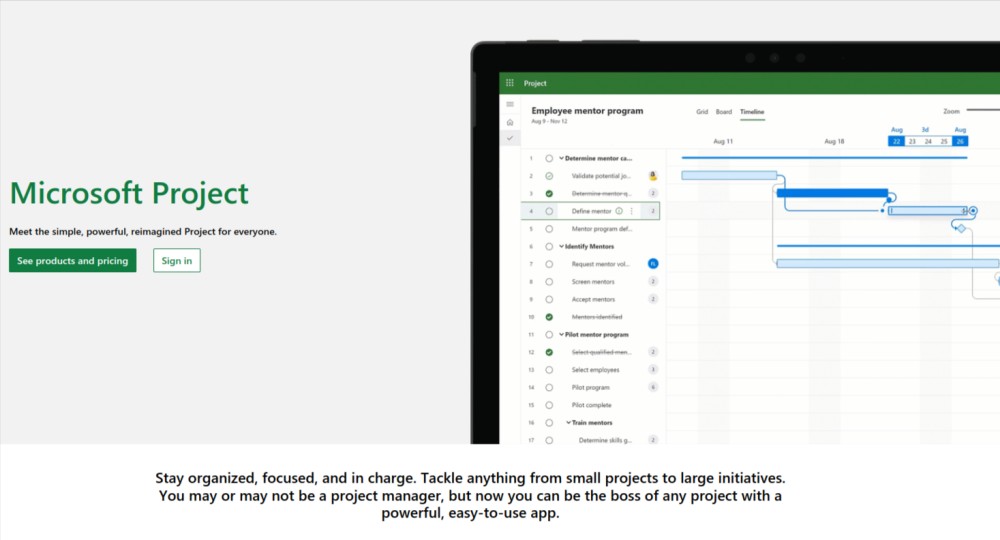The height and width of the screenshot is (540, 1000).
Task: Select the Request mentor vol... Gantt bar
Action: [x=888, y=263]
